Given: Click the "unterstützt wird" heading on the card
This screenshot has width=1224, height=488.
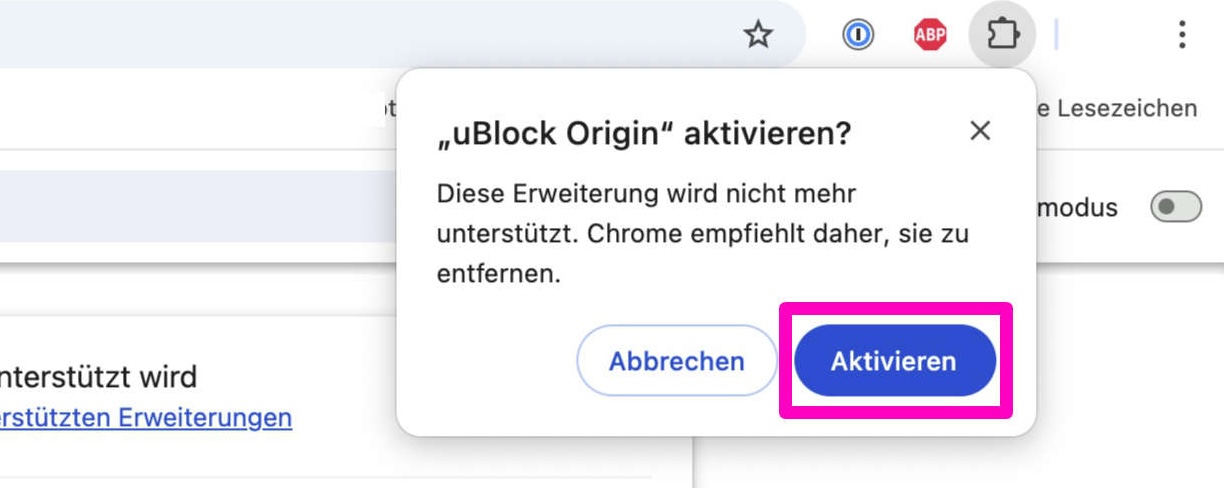Looking at the screenshot, I should pos(98,377).
